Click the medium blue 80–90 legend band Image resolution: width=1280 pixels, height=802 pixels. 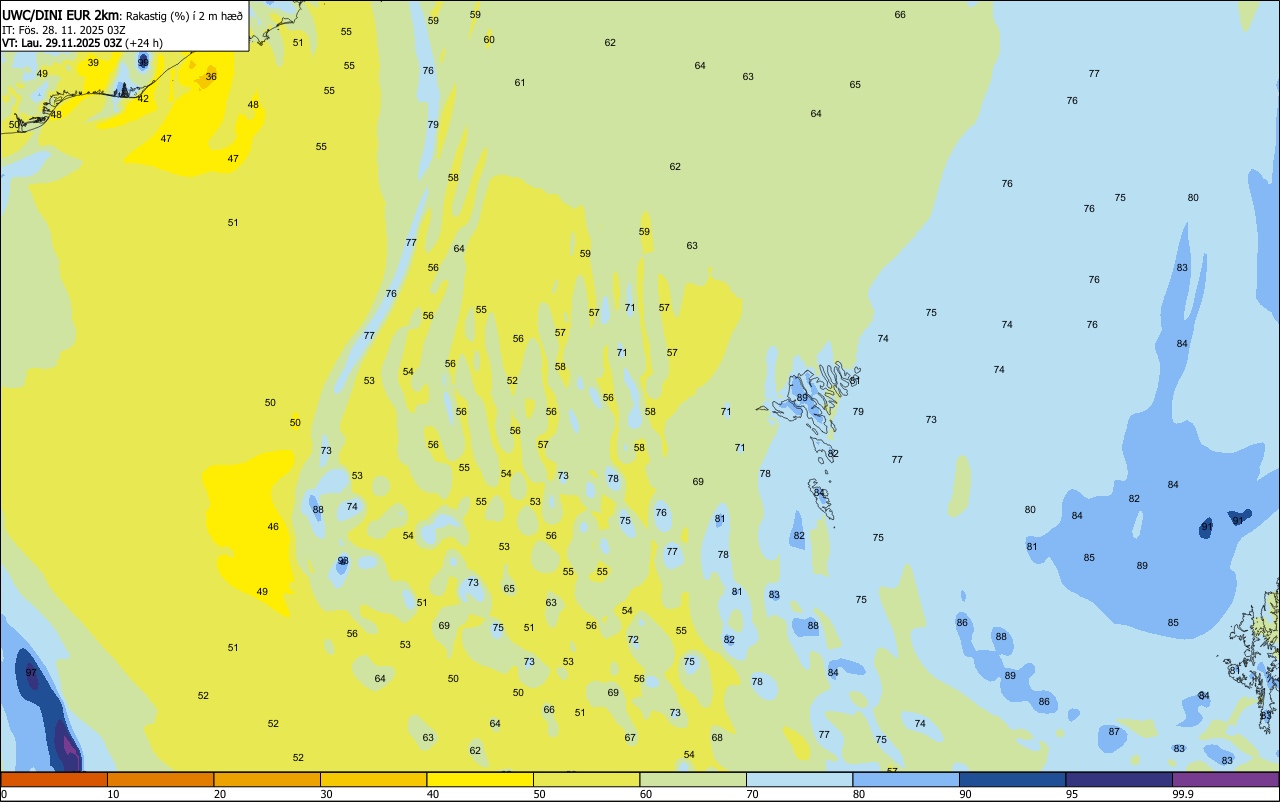(x=906, y=779)
